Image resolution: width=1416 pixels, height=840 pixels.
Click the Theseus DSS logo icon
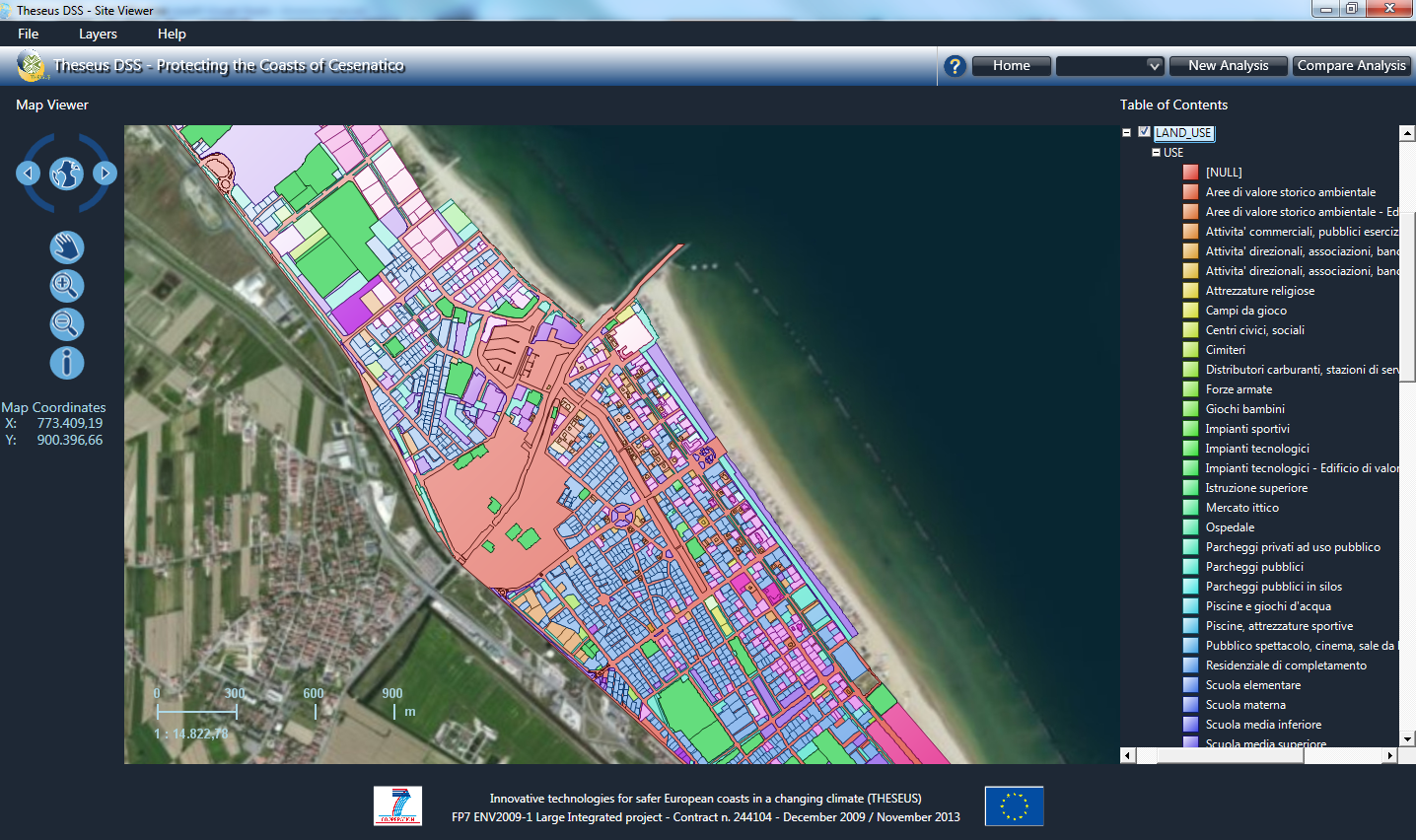[32, 66]
